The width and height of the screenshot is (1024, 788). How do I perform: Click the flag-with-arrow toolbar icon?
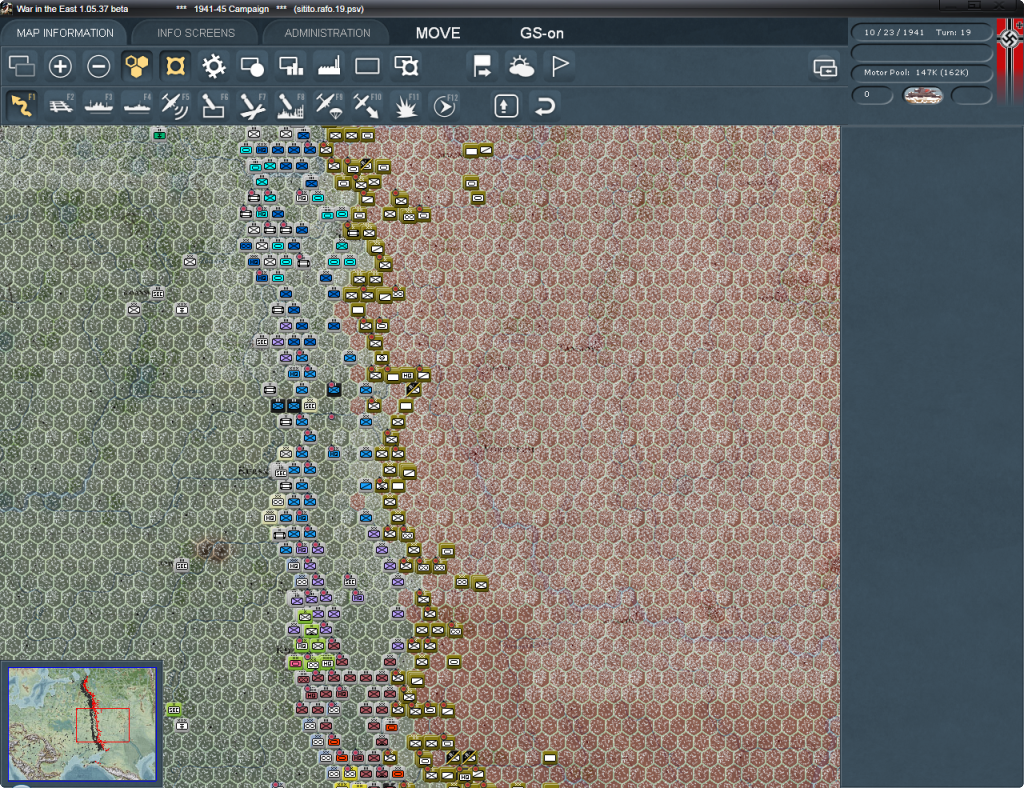tap(482, 66)
